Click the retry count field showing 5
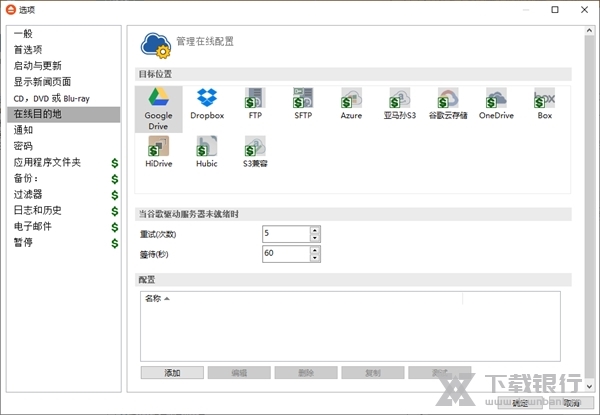 pyautogui.click(x=286, y=234)
